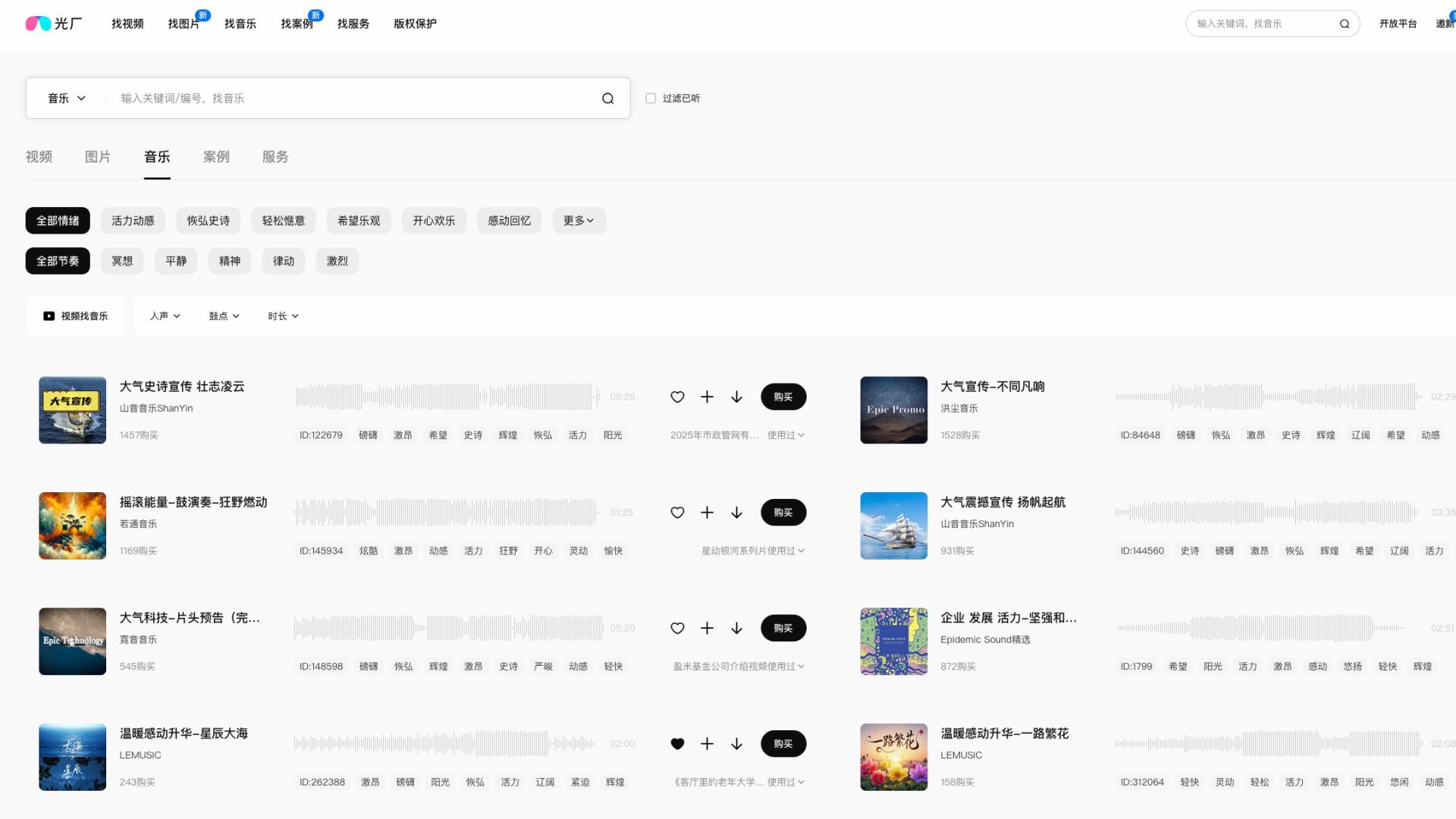Select the 冥想 rhythm filter
Viewport: 1456px width, 819px height.
pyautogui.click(x=122, y=261)
